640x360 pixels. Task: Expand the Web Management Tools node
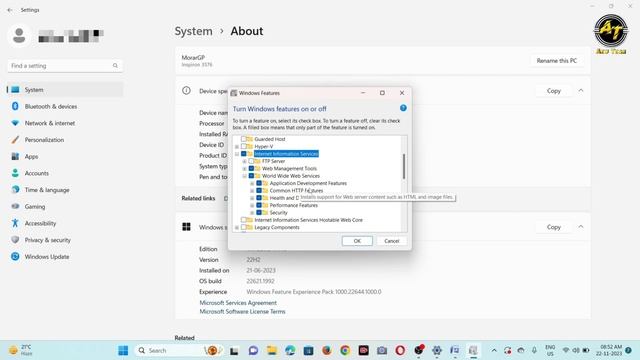pyautogui.click(x=244, y=169)
